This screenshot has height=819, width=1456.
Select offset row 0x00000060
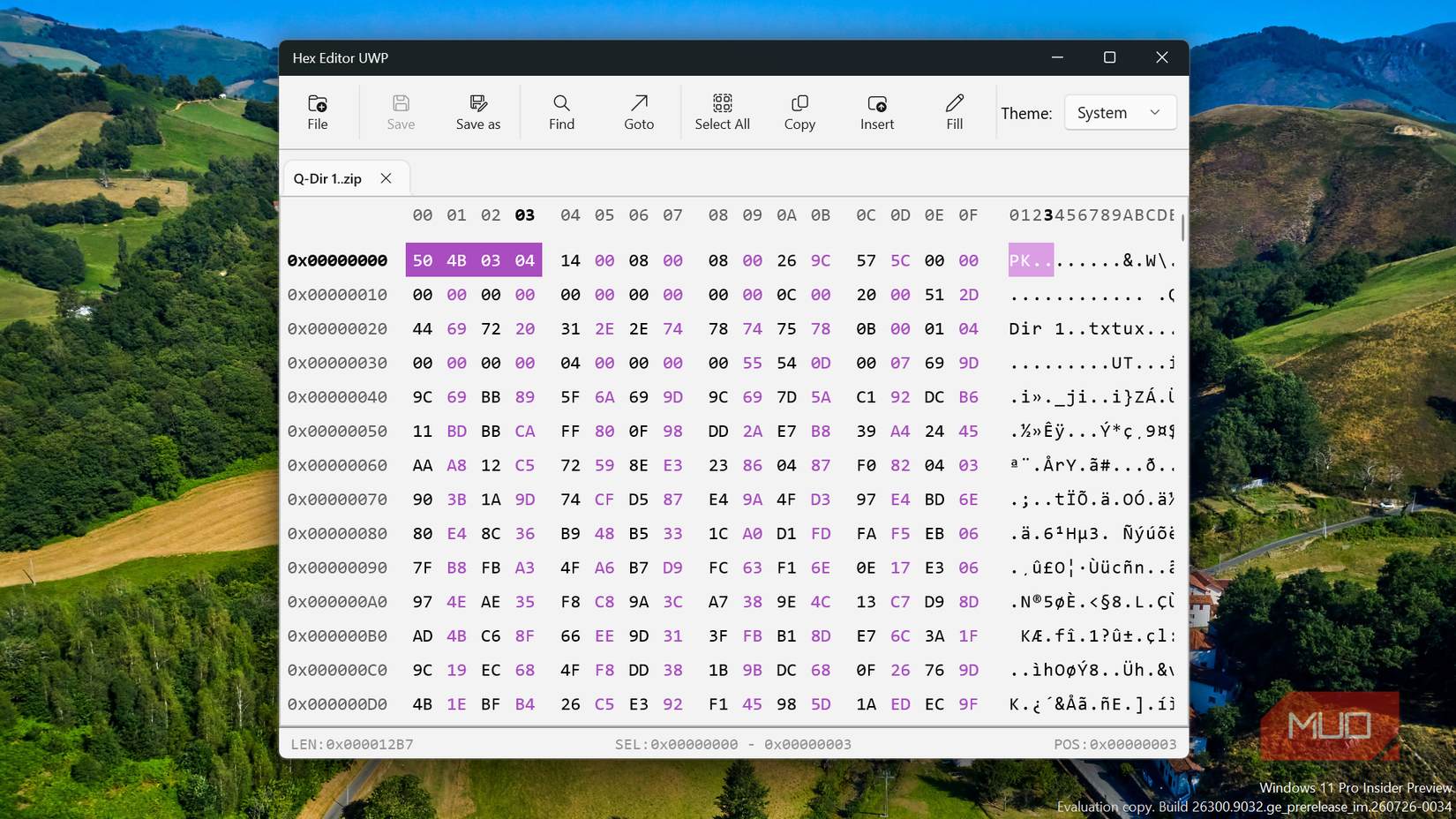[337, 465]
